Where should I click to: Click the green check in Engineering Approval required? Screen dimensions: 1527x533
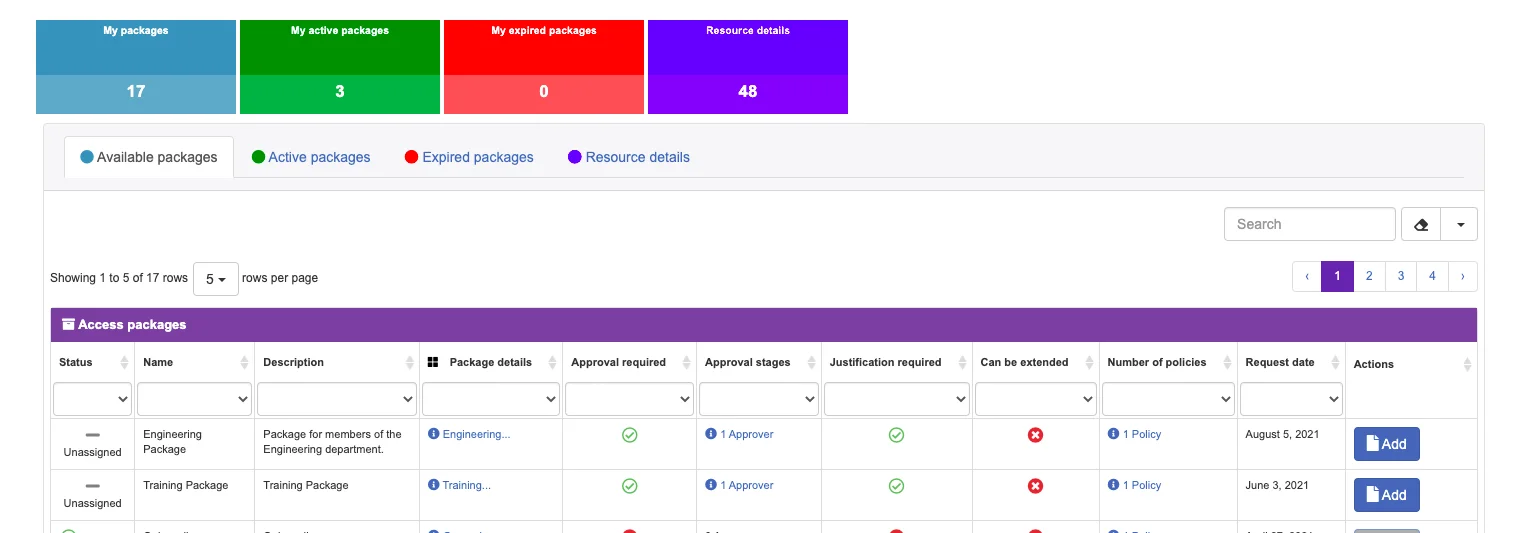coord(630,435)
